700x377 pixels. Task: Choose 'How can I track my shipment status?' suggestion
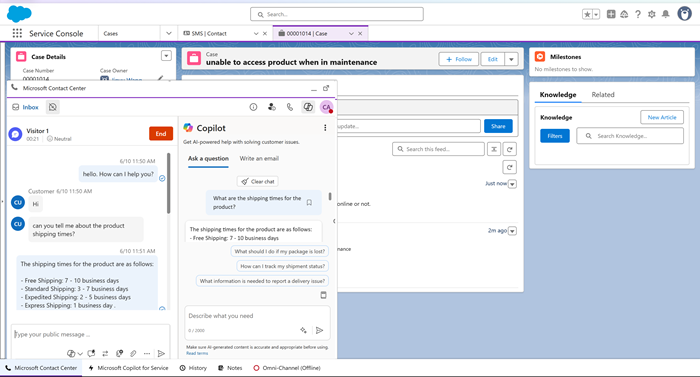[282, 266]
